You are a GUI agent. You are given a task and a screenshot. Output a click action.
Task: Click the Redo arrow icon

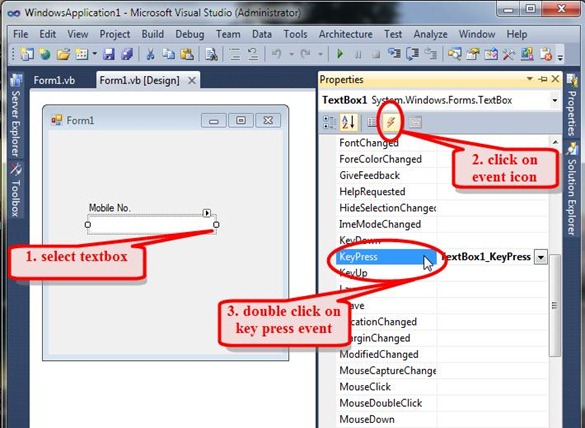[305, 54]
